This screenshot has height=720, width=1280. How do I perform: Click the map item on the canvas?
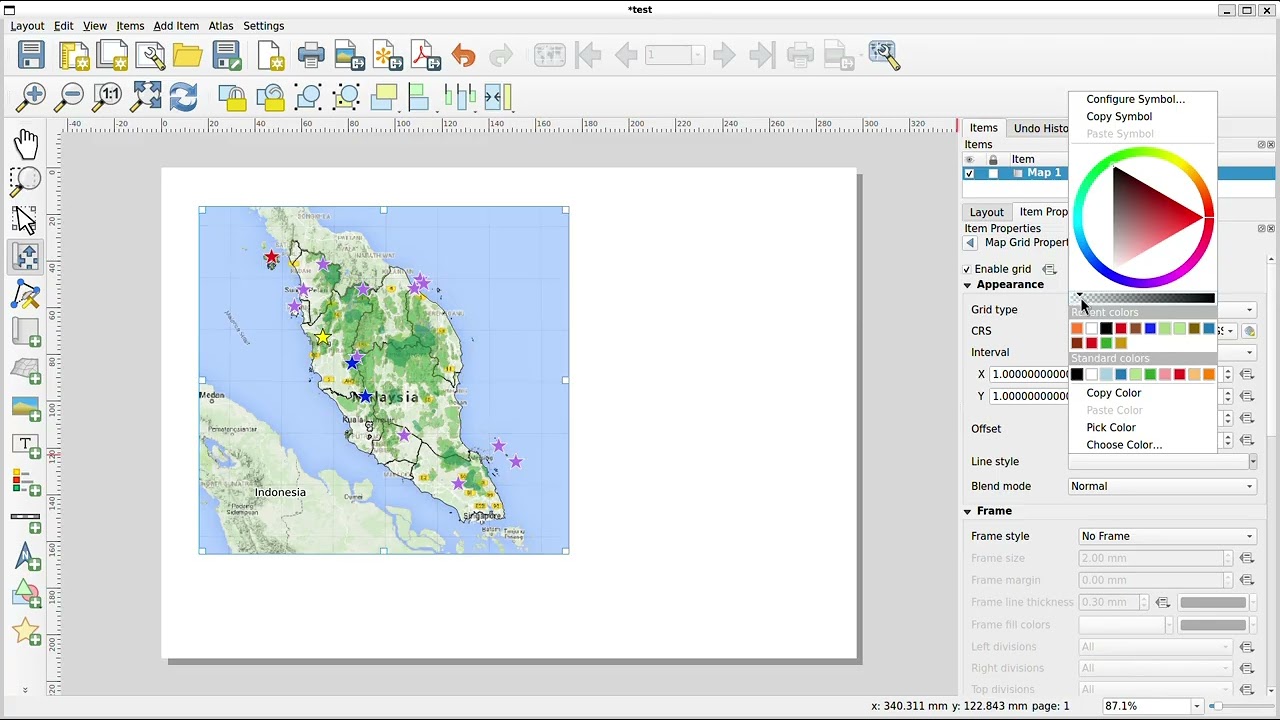384,380
